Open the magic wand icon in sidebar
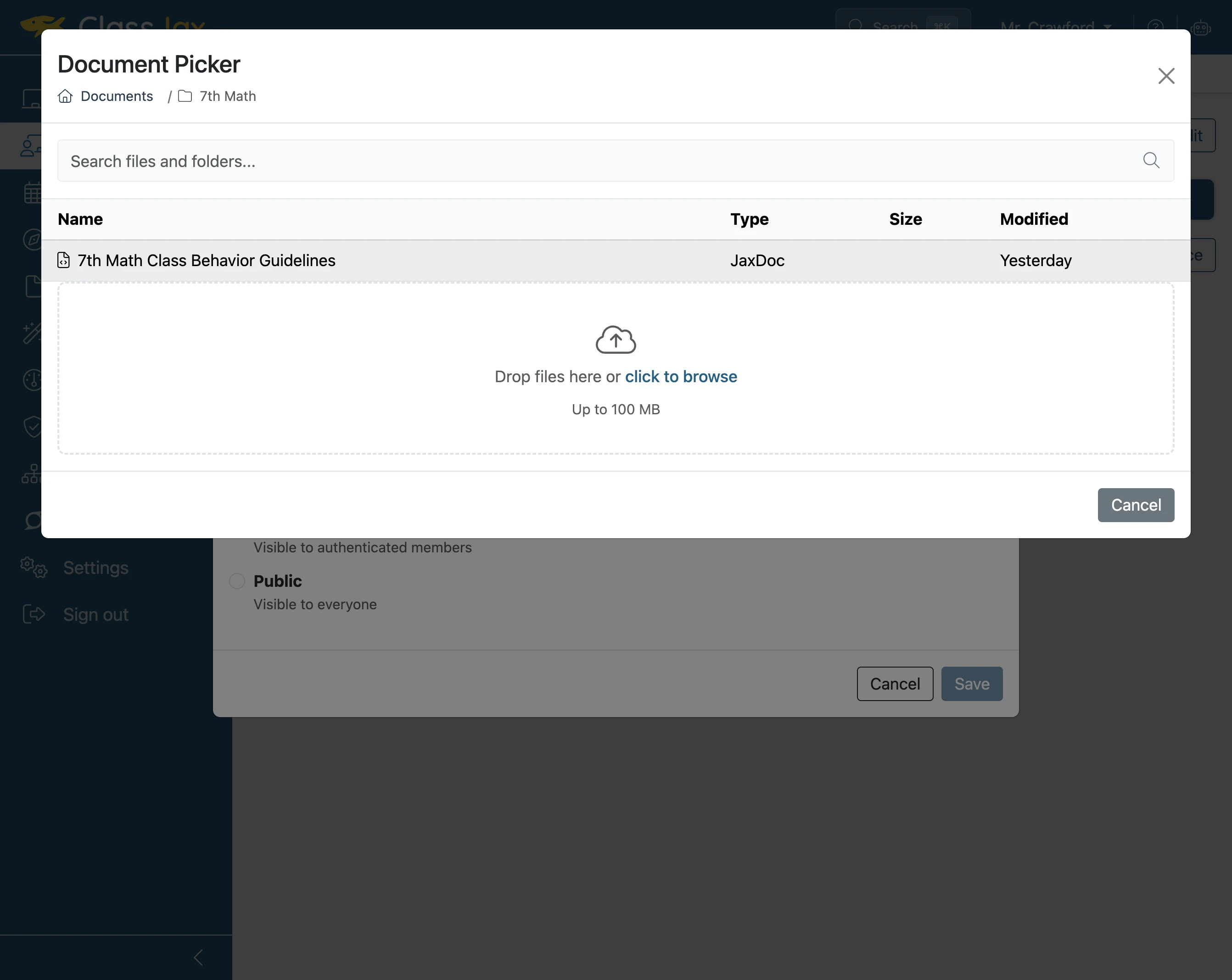This screenshot has height=980, width=1232. point(32,333)
